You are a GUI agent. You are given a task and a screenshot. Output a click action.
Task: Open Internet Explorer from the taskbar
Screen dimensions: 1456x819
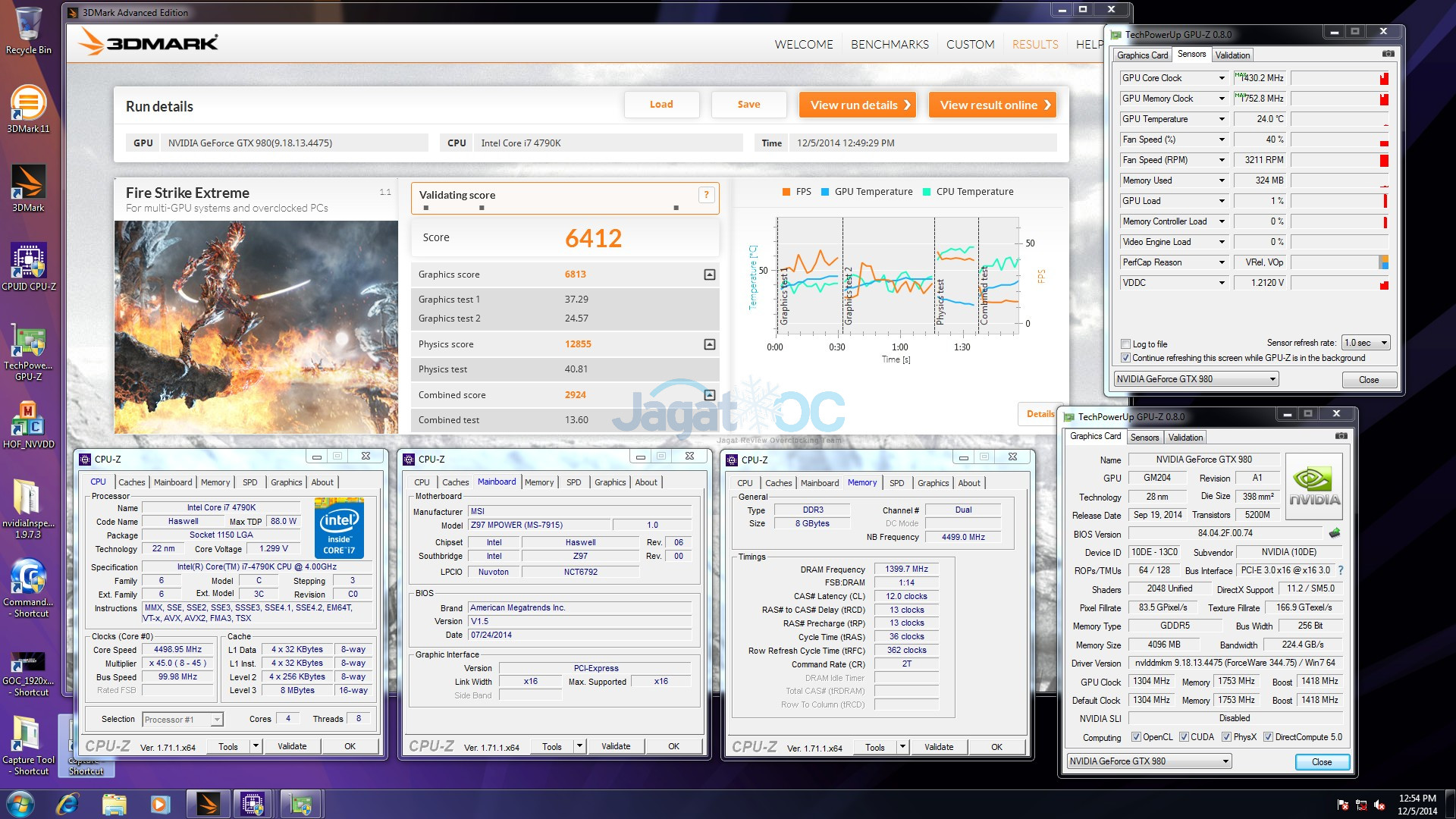(x=67, y=804)
